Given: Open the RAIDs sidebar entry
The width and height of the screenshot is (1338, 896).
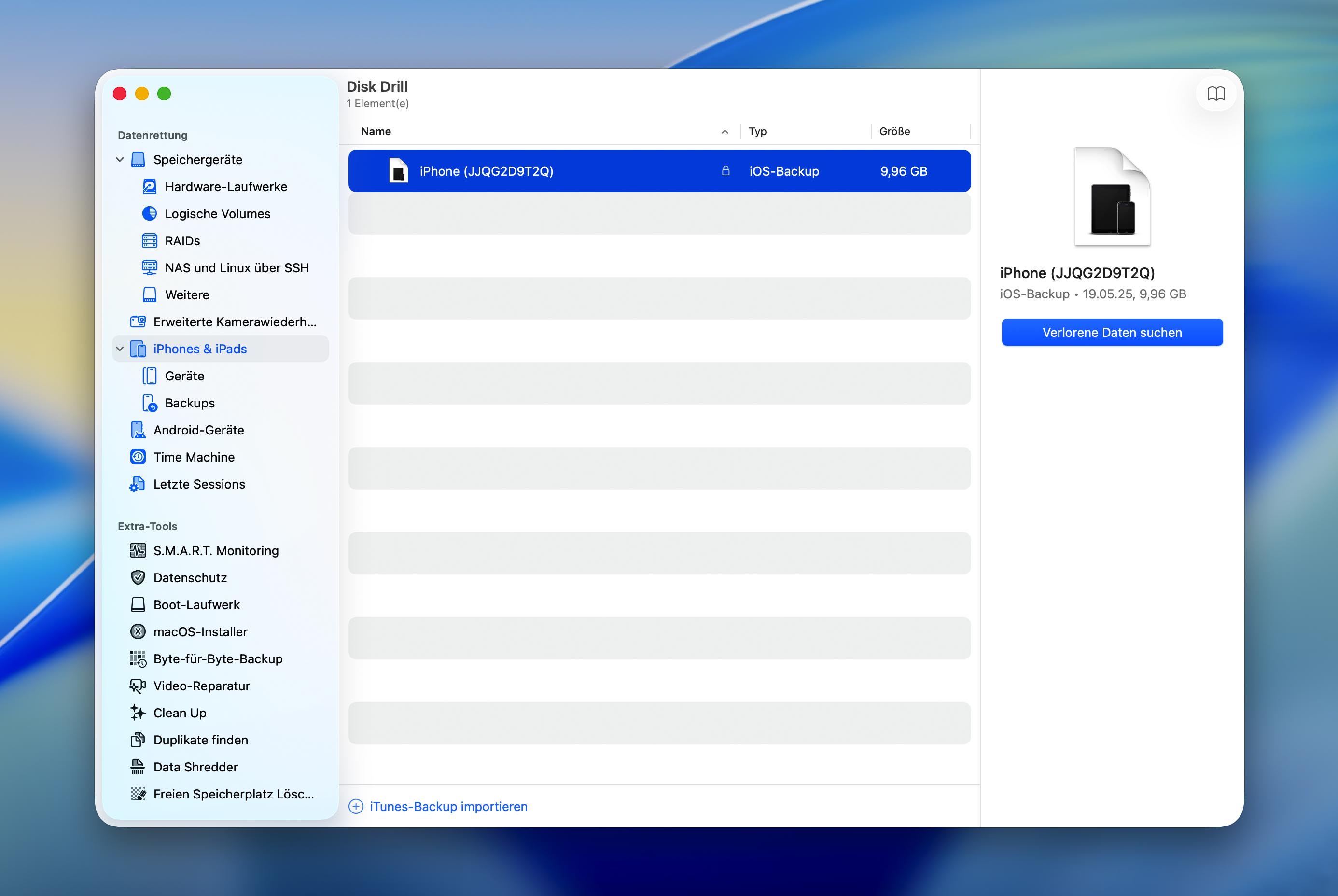Looking at the screenshot, I should [182, 240].
